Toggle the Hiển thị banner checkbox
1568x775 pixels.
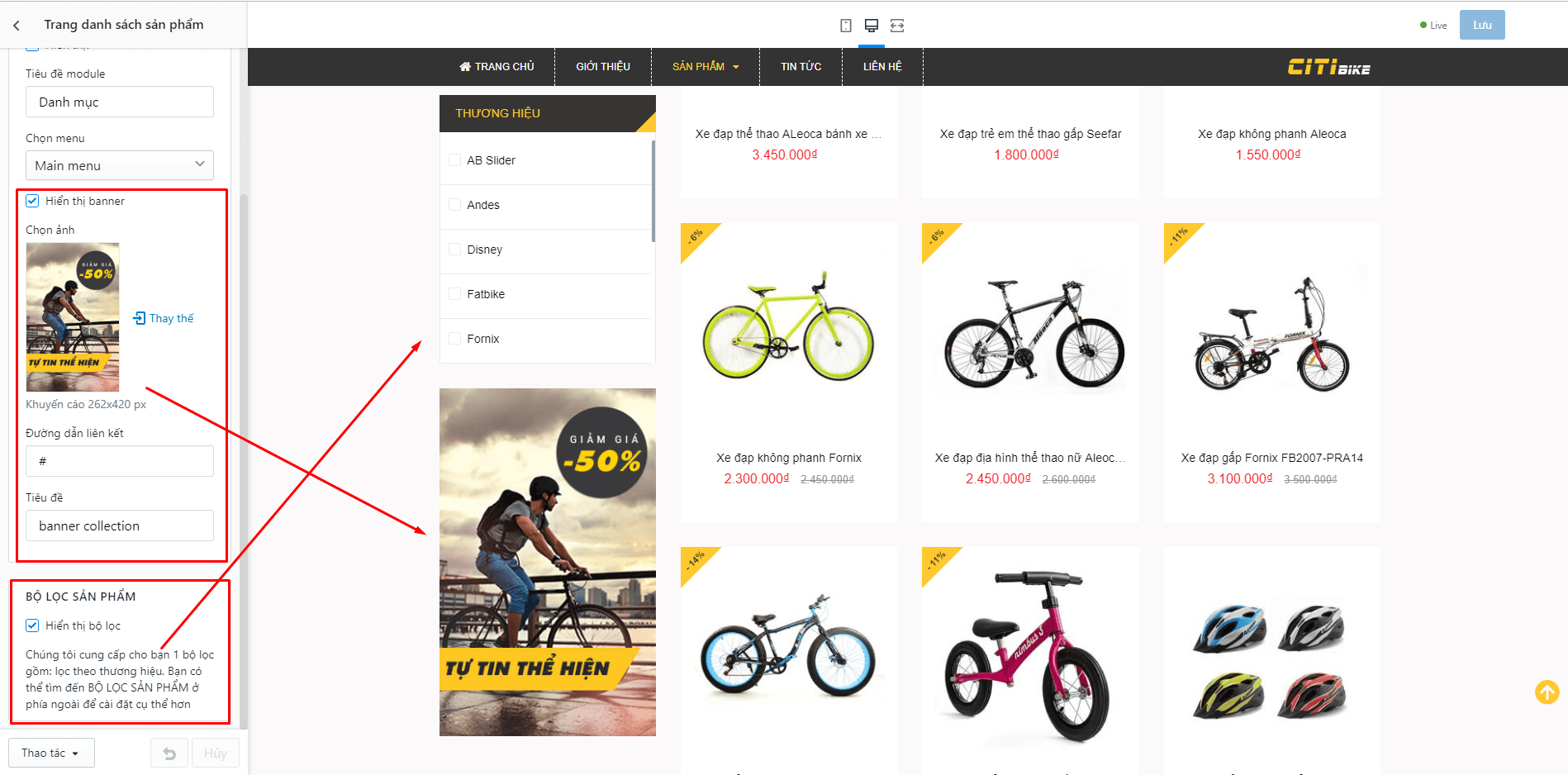pos(32,201)
